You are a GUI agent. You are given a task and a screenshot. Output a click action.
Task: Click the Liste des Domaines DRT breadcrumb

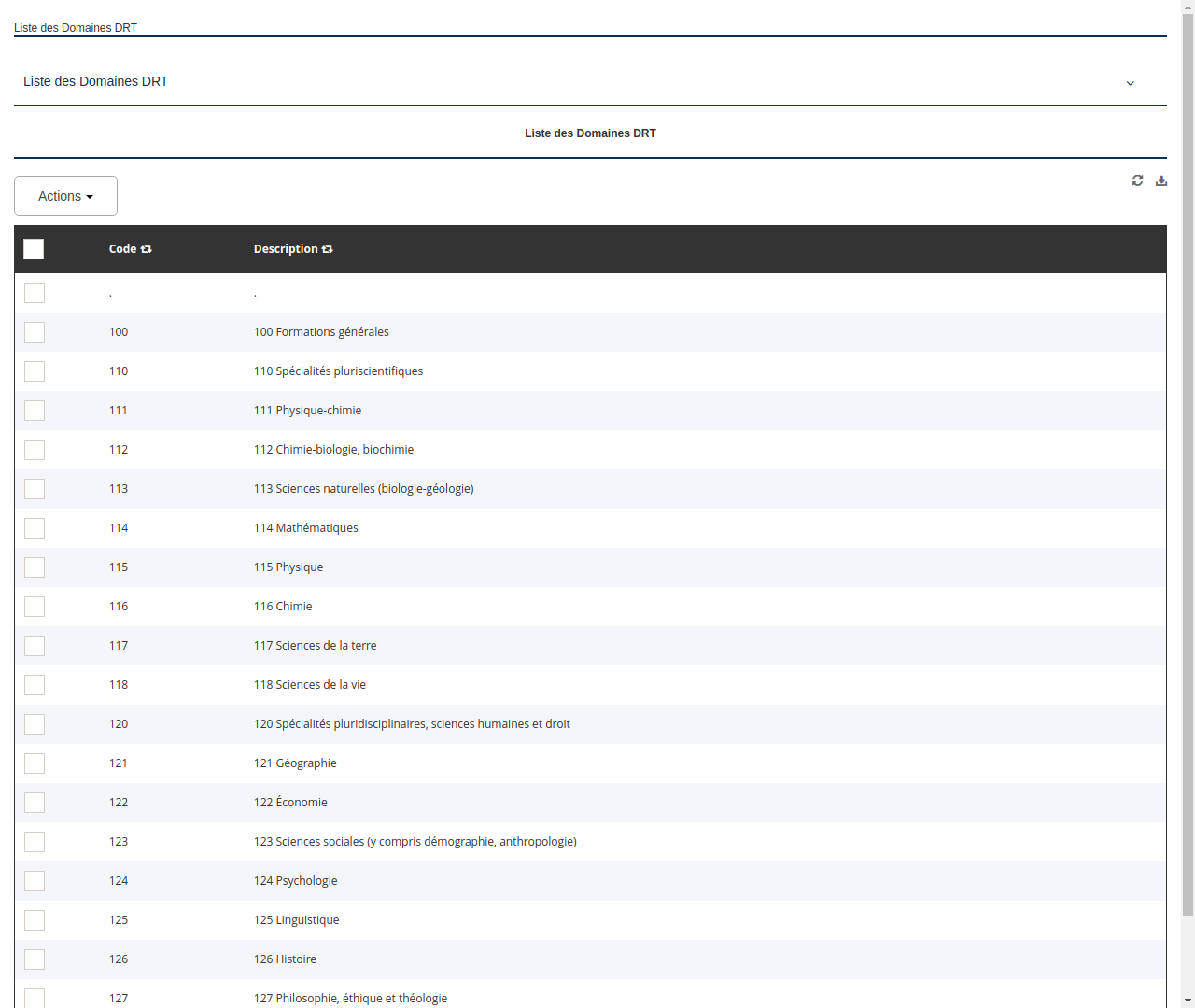pyautogui.click(x=75, y=28)
